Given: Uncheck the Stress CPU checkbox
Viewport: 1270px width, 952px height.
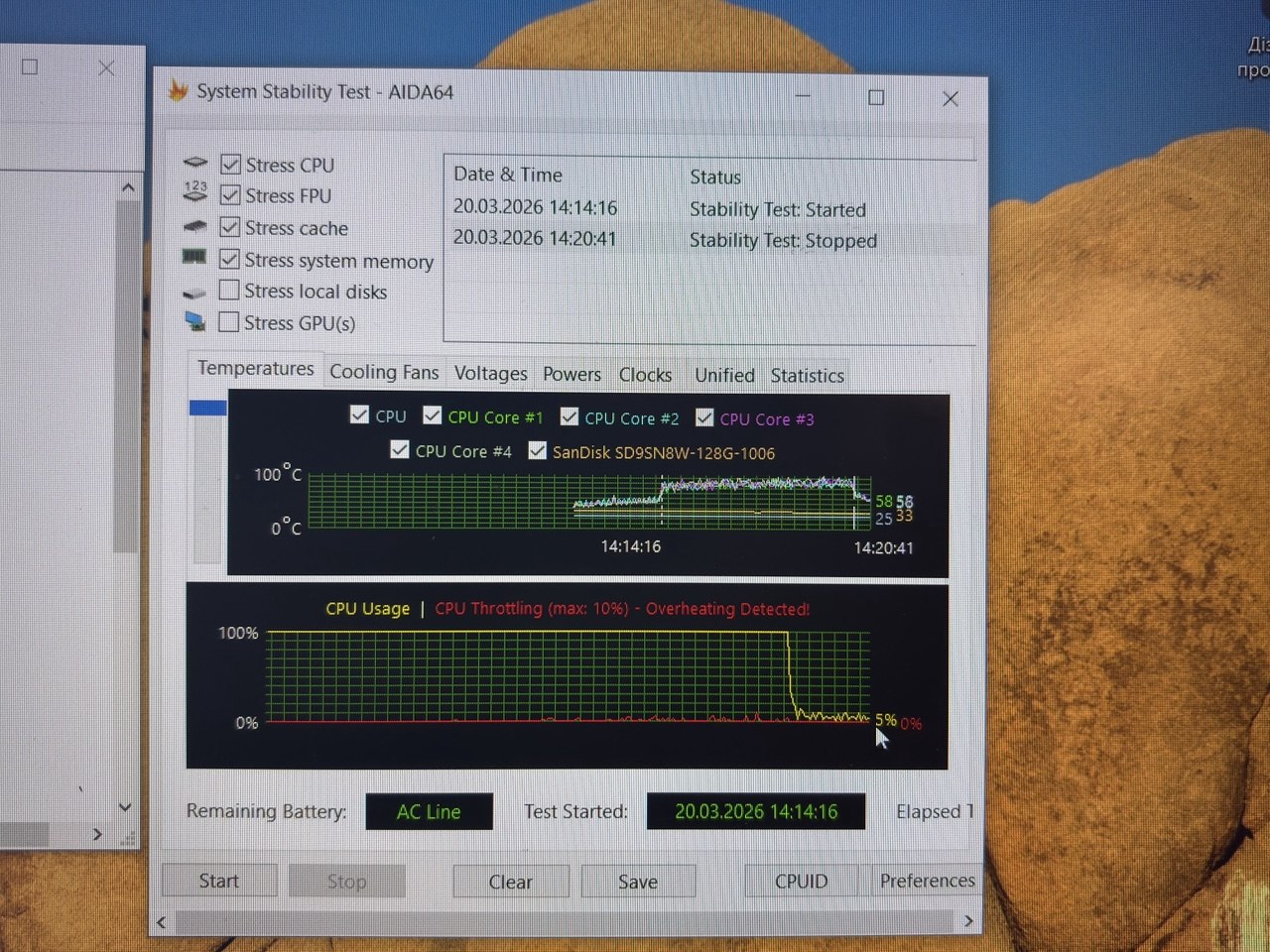Looking at the screenshot, I should click(x=230, y=165).
